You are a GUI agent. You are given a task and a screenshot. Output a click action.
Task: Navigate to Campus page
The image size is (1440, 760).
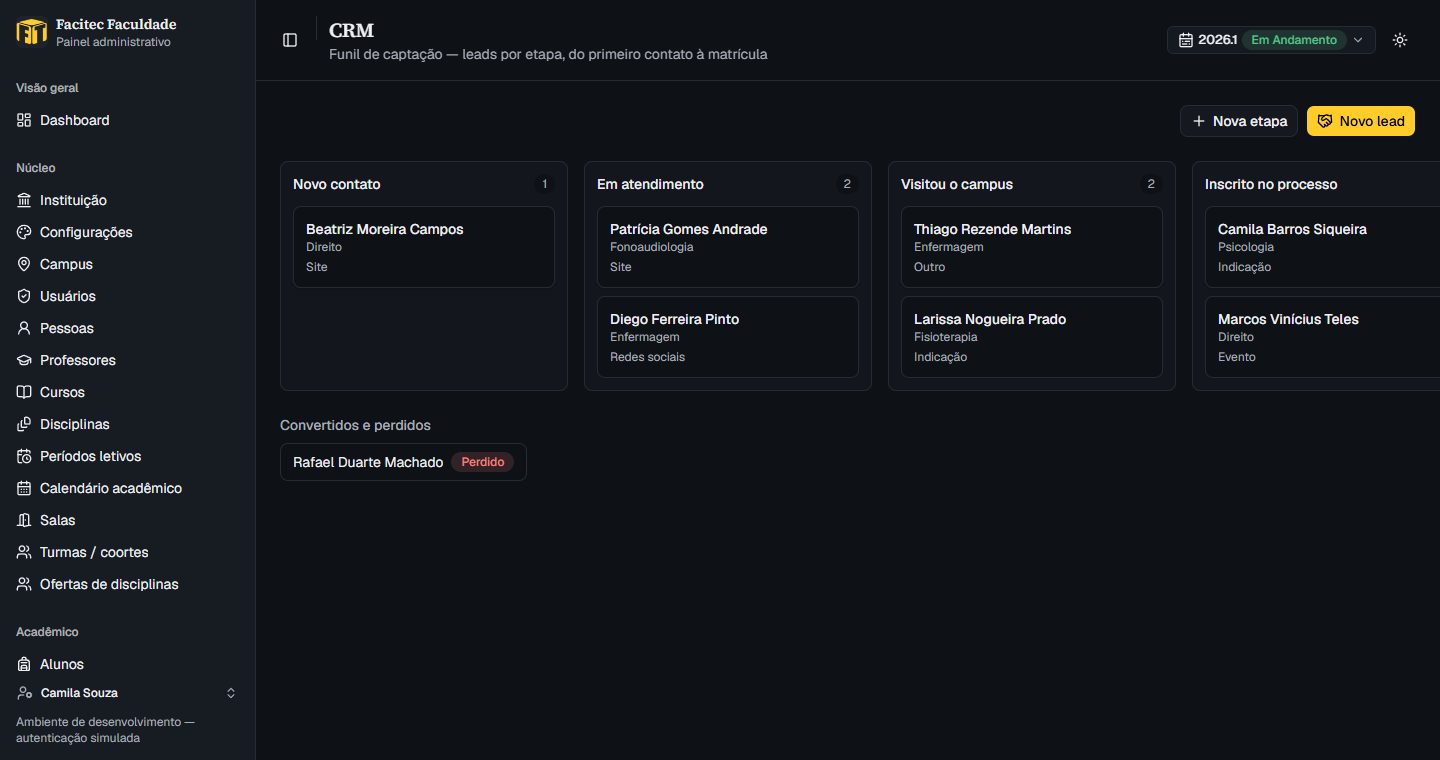(127, 264)
